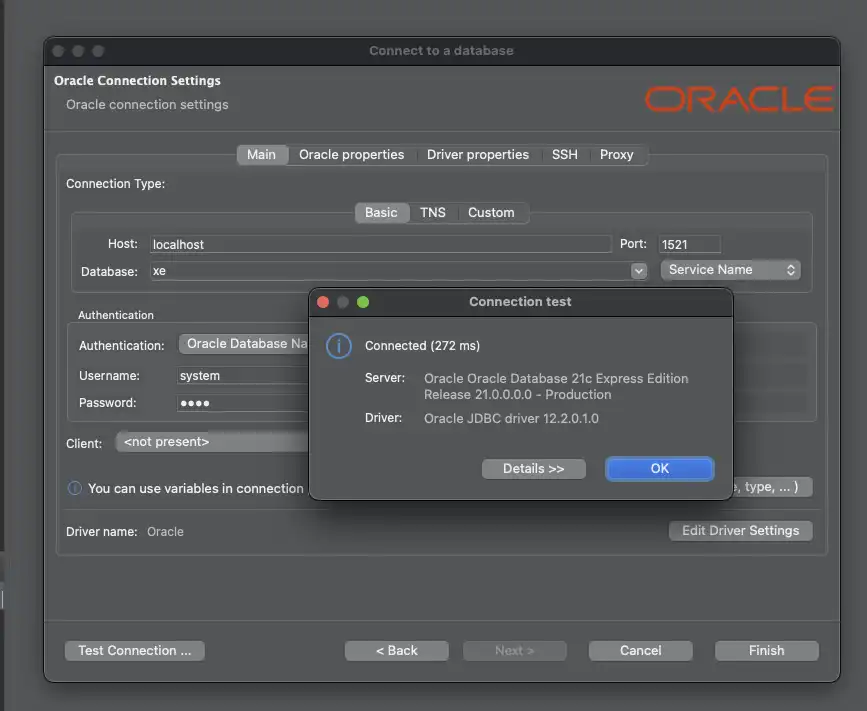Select the Basic connection type
Screen dimensions: 867x711
(x=381, y=213)
